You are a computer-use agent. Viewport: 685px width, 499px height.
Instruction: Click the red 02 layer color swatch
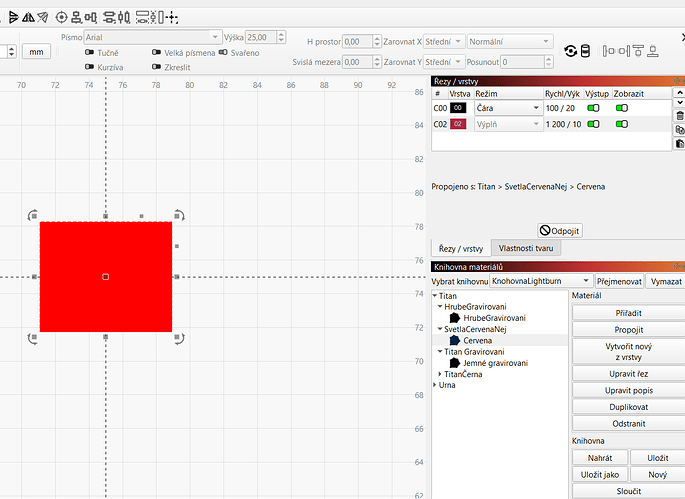(x=459, y=124)
